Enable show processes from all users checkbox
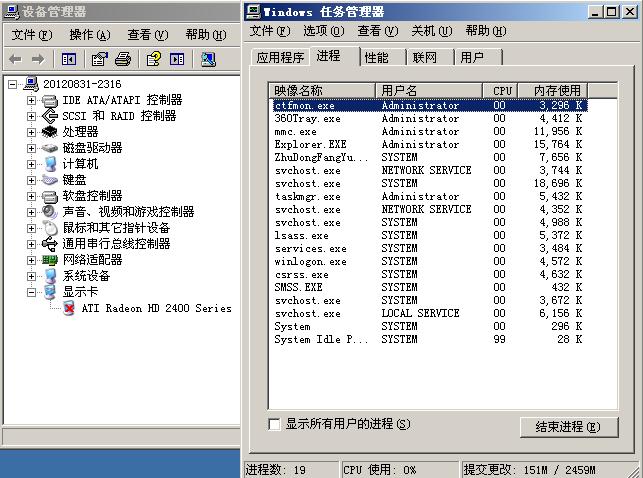Screen dimensions: 643x478 [274, 424]
